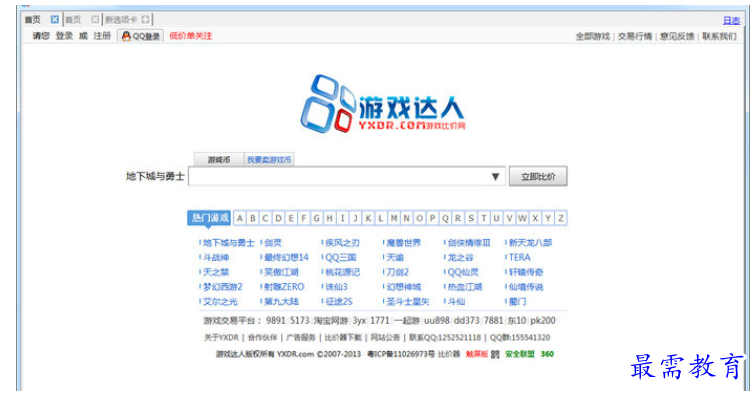
Task: Open 联系我们 link
Action: (x=719, y=36)
